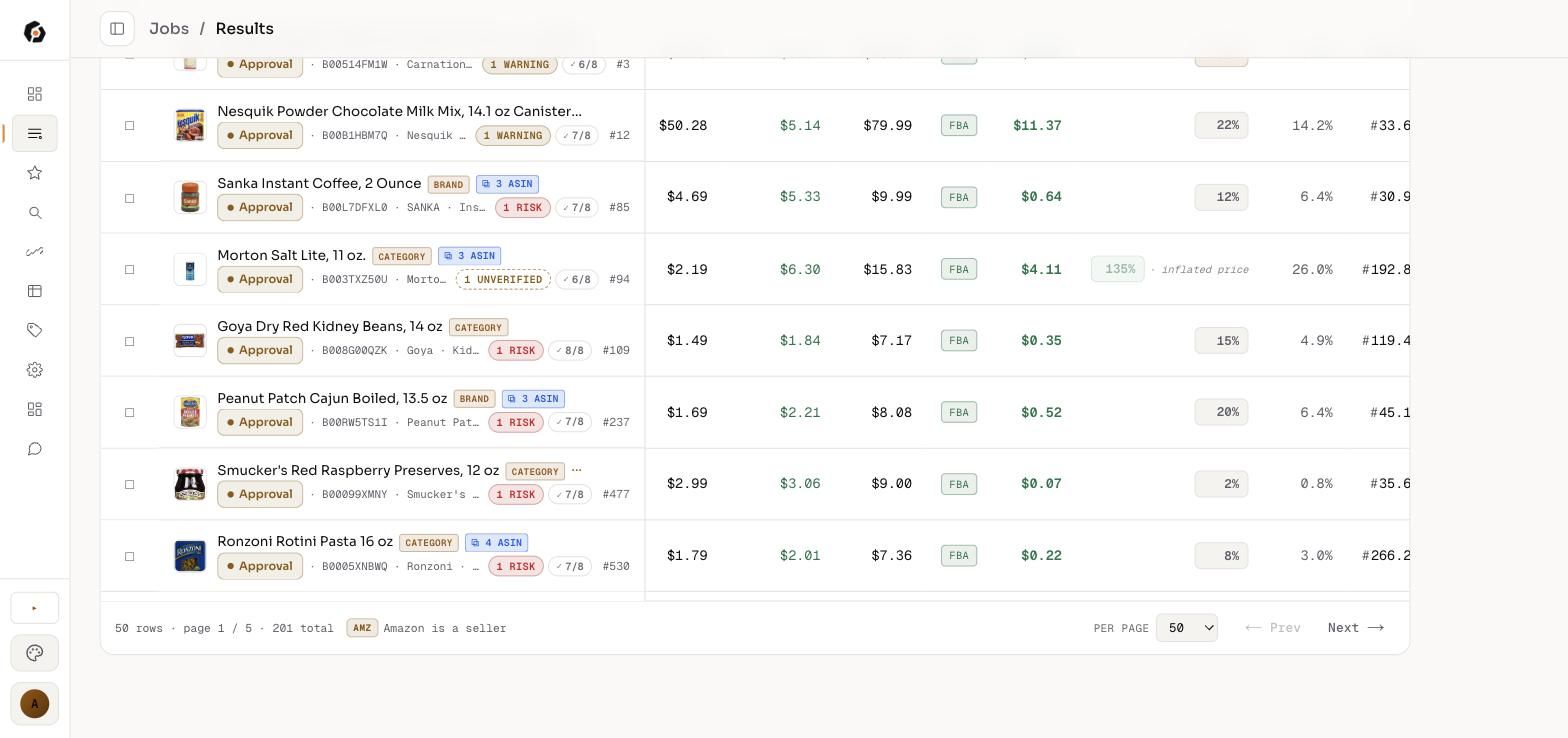
Task: Click the Goya Kidney Beans product thumbnail
Action: [190, 341]
